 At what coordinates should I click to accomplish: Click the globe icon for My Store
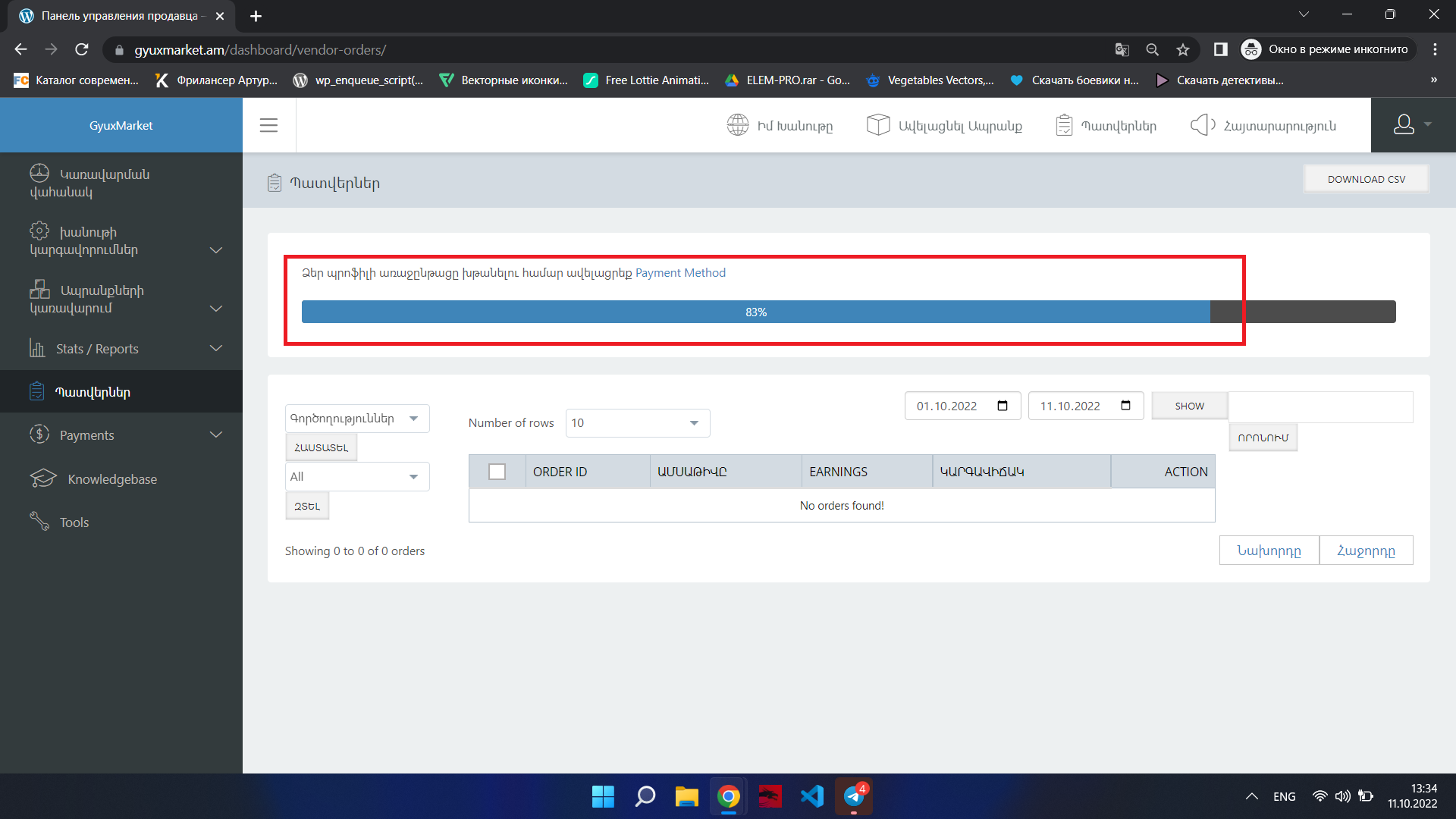737,125
